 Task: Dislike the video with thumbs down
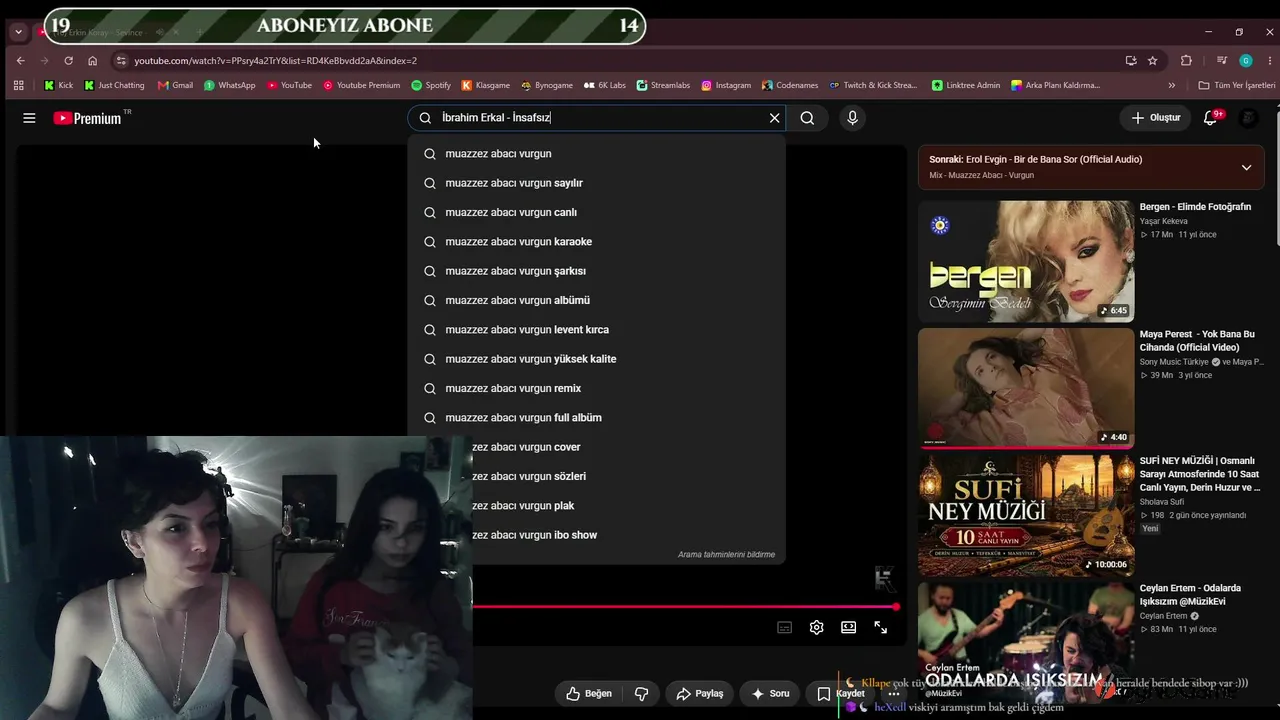[642, 693]
